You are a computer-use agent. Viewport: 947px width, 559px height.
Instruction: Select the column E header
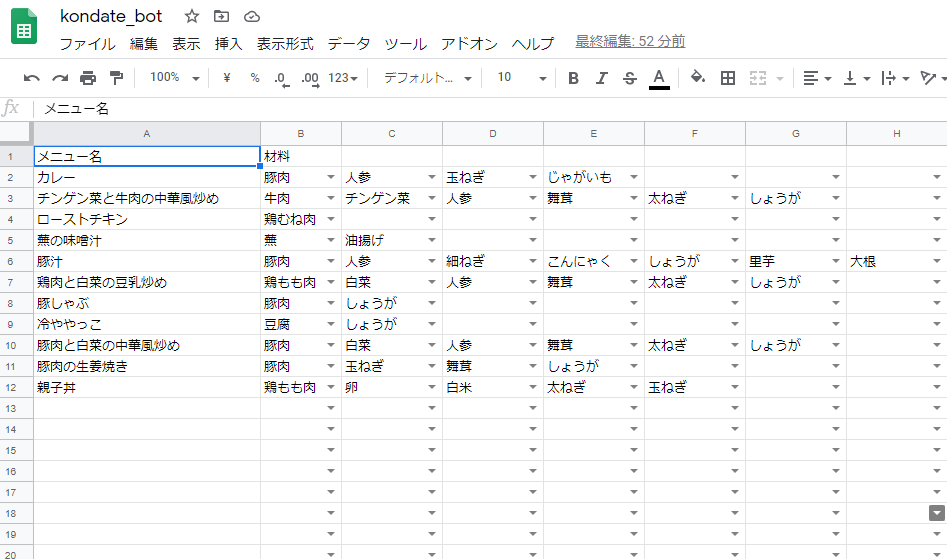594,133
